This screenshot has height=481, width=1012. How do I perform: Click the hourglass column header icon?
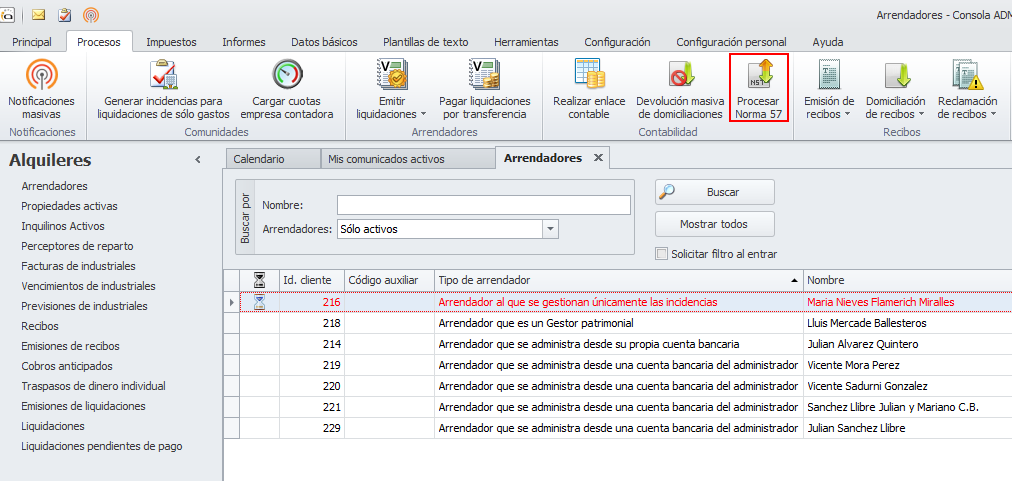pyautogui.click(x=259, y=280)
